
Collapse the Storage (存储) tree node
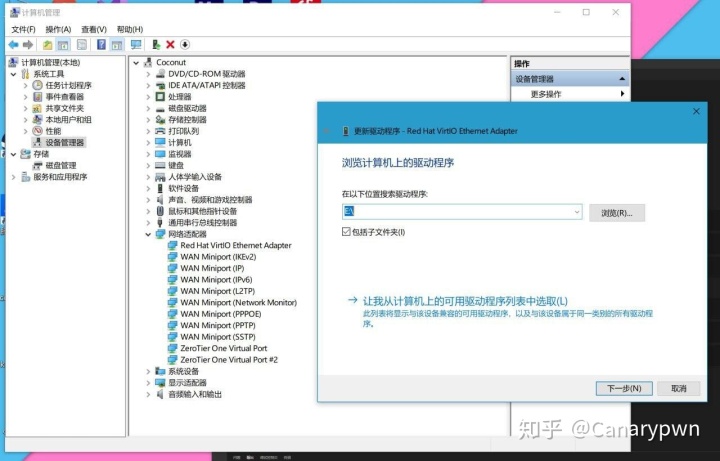point(14,154)
